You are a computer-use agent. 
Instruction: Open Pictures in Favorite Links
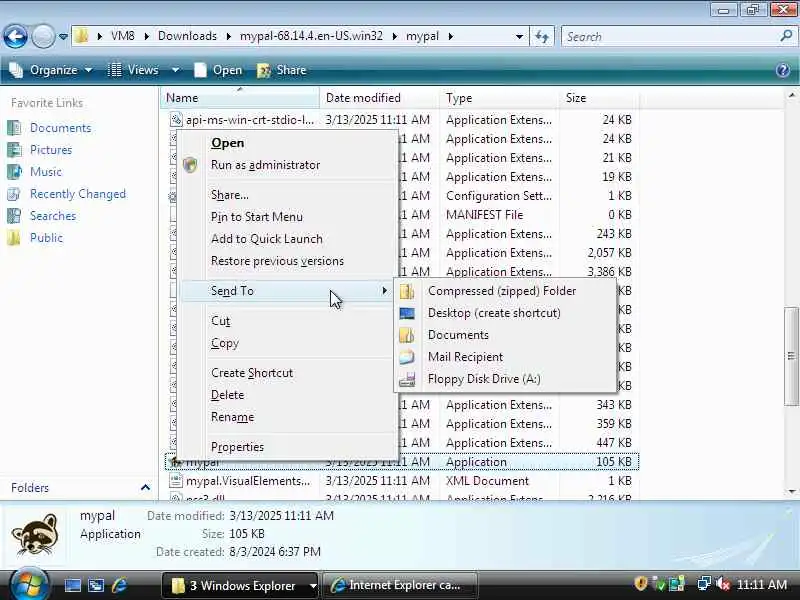pyautogui.click(x=51, y=149)
